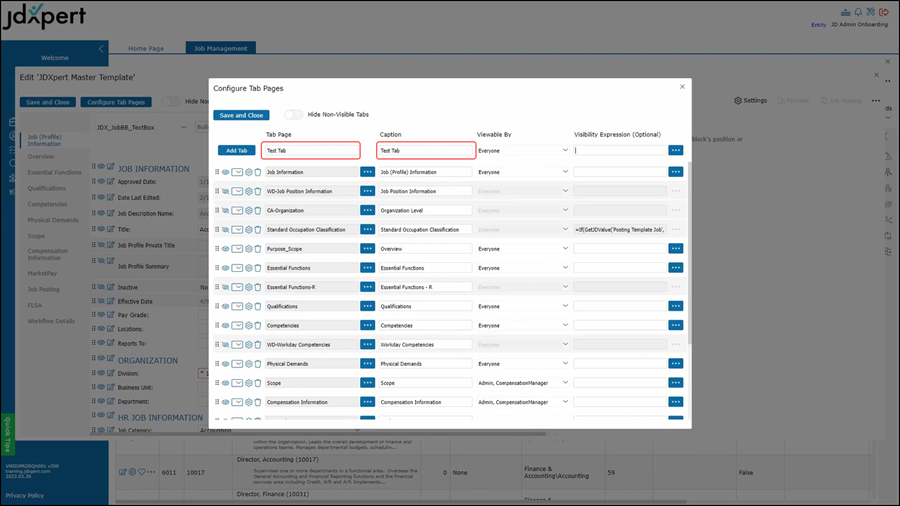The height and width of the screenshot is (506, 900).
Task: Open Viewable By dropdown for Test Tab
Action: [522, 151]
